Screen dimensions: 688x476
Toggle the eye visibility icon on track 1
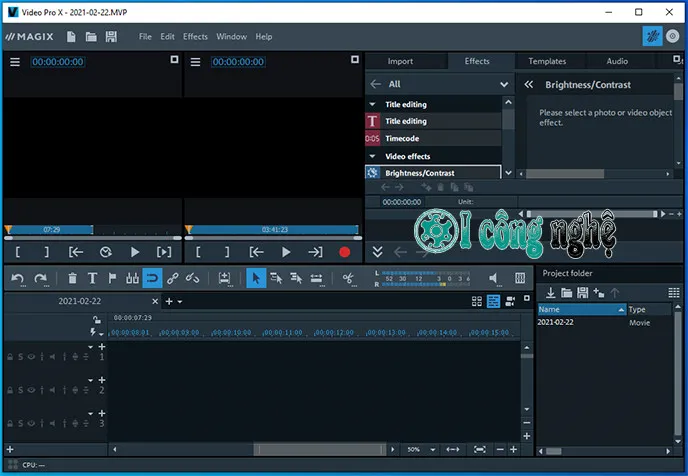[x=31, y=357]
